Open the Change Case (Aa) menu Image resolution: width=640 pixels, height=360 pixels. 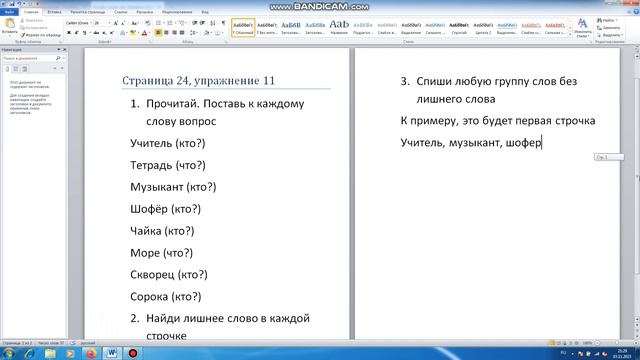(x=135, y=23)
